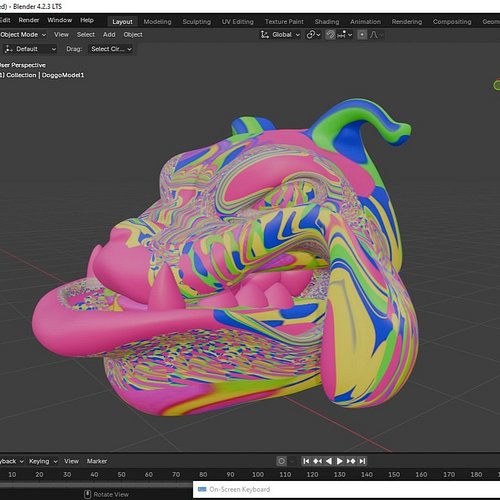Click the 'Collection | DoggoModel1' overlay text
The width and height of the screenshot is (500, 500).
point(45,75)
